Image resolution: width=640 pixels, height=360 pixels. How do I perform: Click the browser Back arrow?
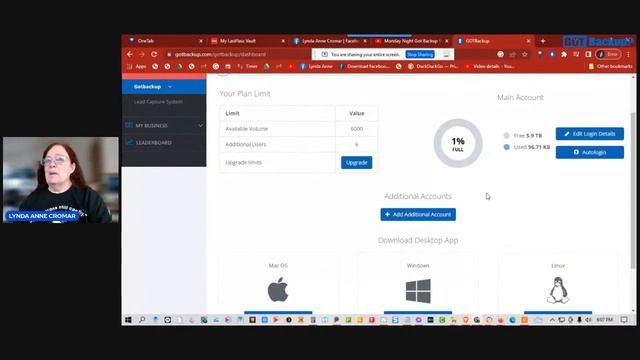coord(130,54)
